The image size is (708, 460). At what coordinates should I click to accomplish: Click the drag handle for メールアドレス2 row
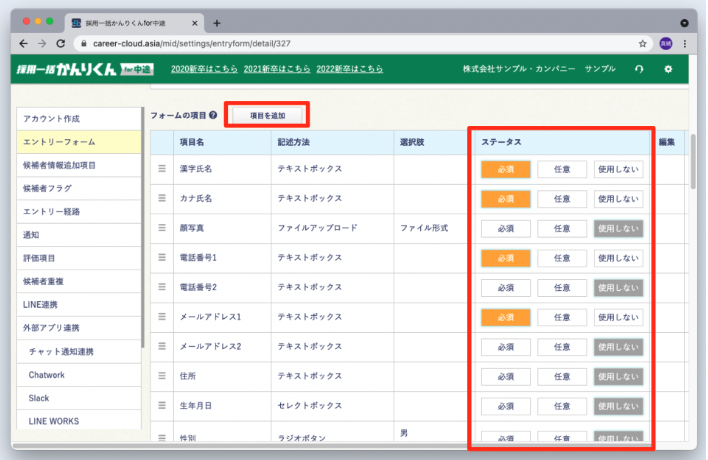coord(162,346)
